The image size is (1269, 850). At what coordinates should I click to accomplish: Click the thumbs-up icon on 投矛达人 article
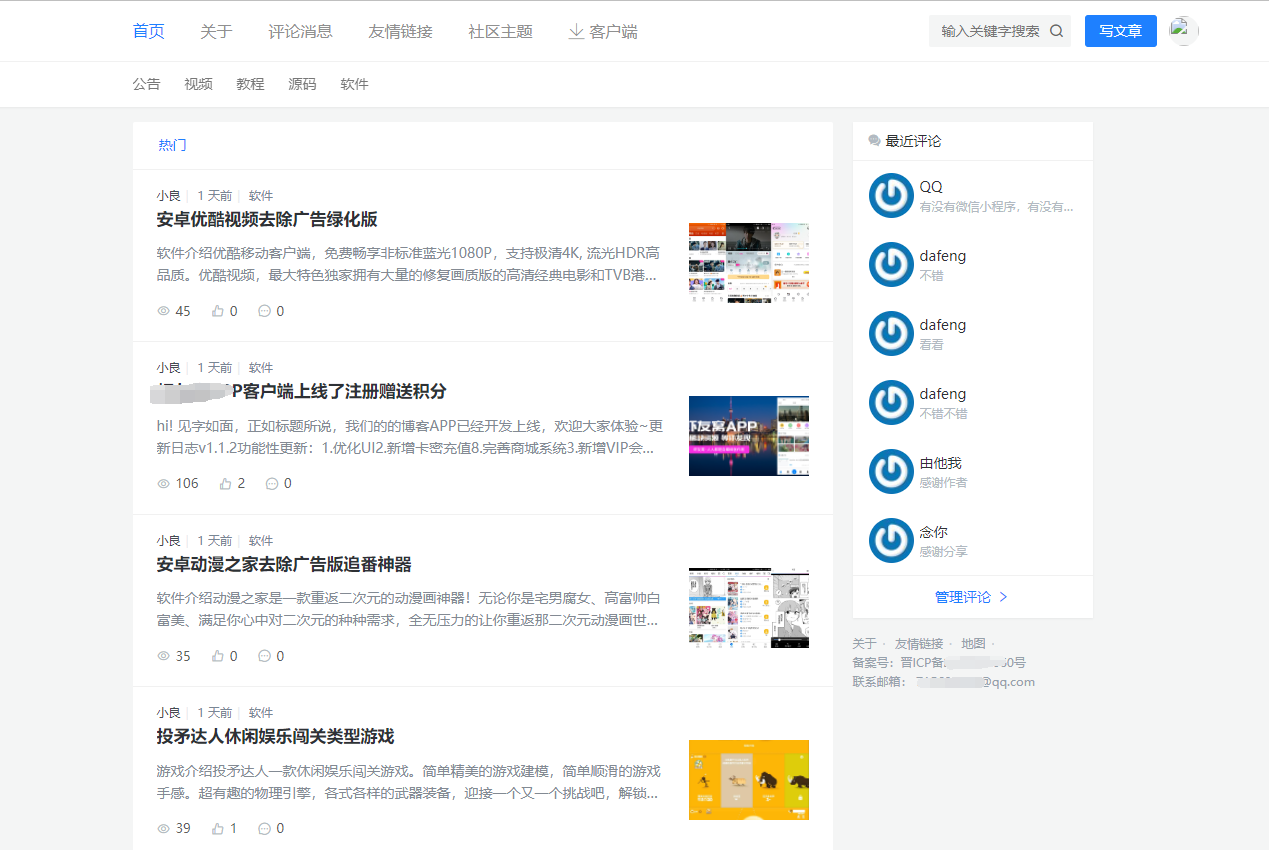tap(217, 827)
